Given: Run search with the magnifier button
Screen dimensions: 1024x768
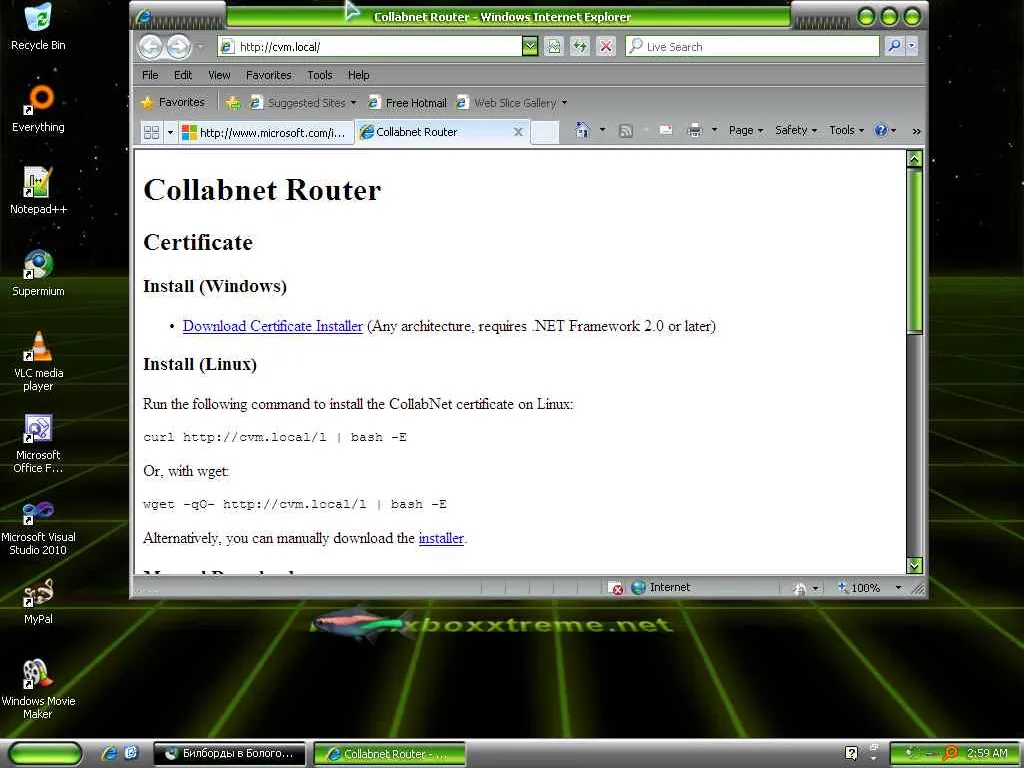Looking at the screenshot, I should pos(894,46).
